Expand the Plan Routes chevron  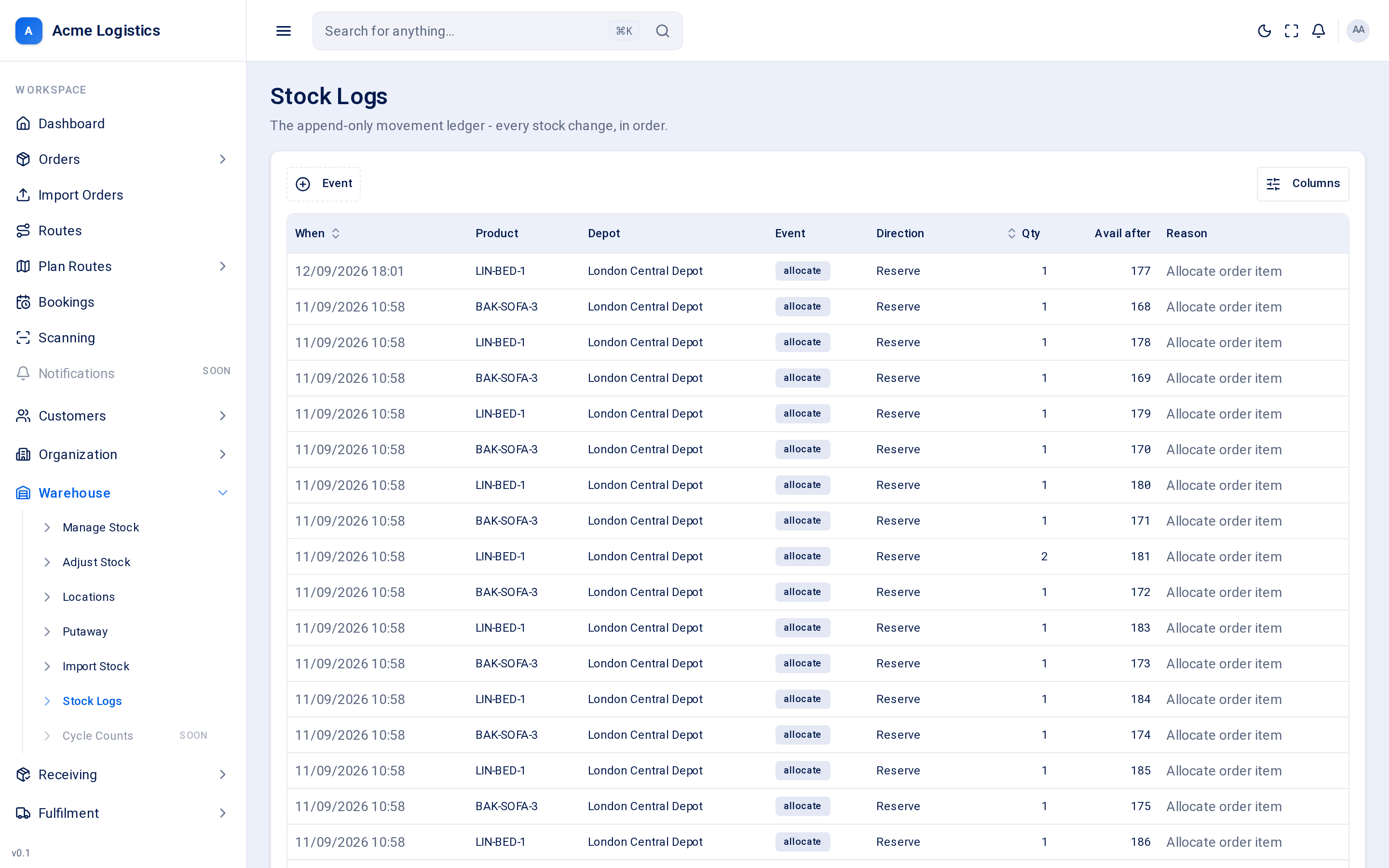[223, 266]
